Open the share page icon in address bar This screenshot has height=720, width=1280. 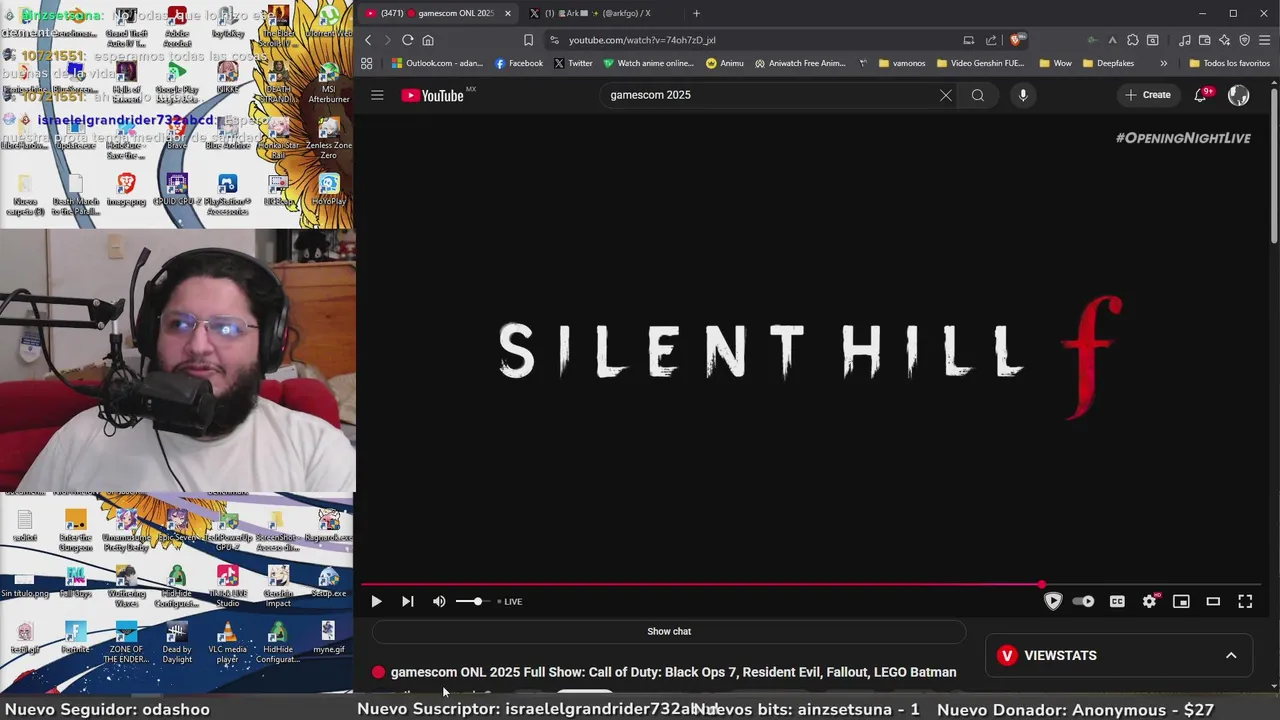pyautogui.click(x=991, y=40)
